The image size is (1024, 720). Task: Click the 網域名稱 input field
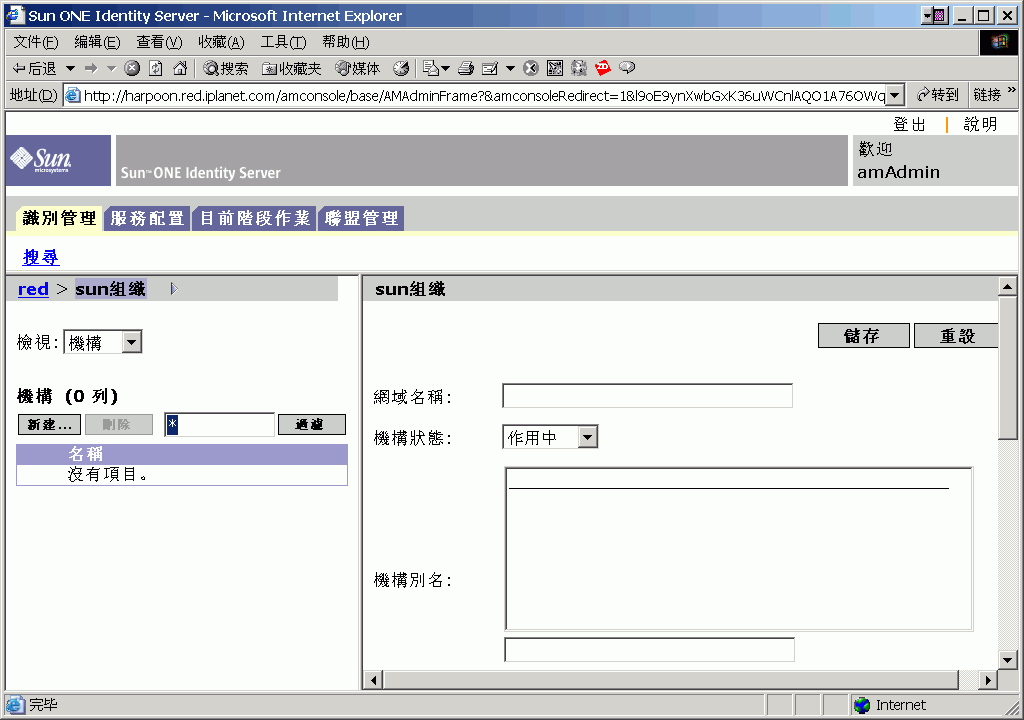click(x=647, y=396)
